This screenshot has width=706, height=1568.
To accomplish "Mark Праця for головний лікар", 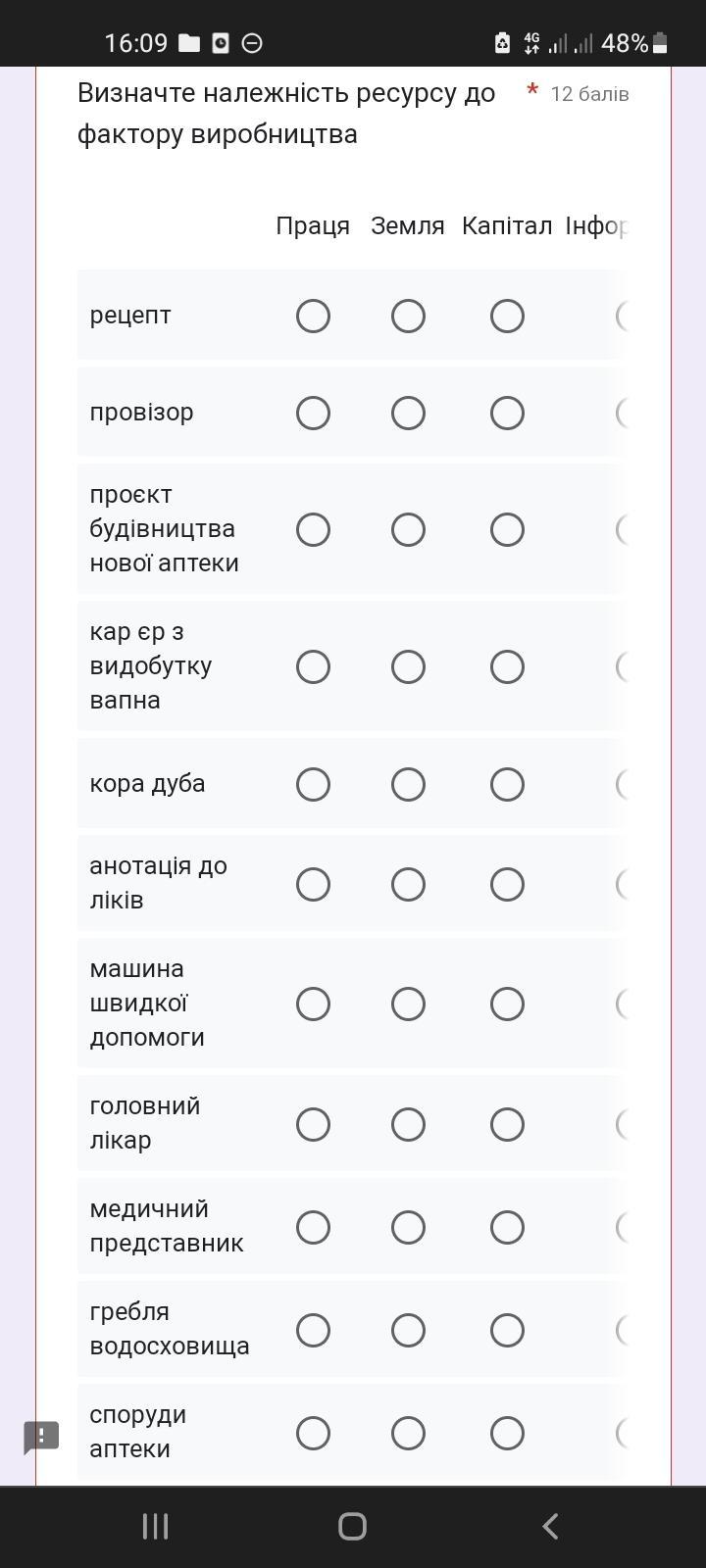I will click(313, 1124).
